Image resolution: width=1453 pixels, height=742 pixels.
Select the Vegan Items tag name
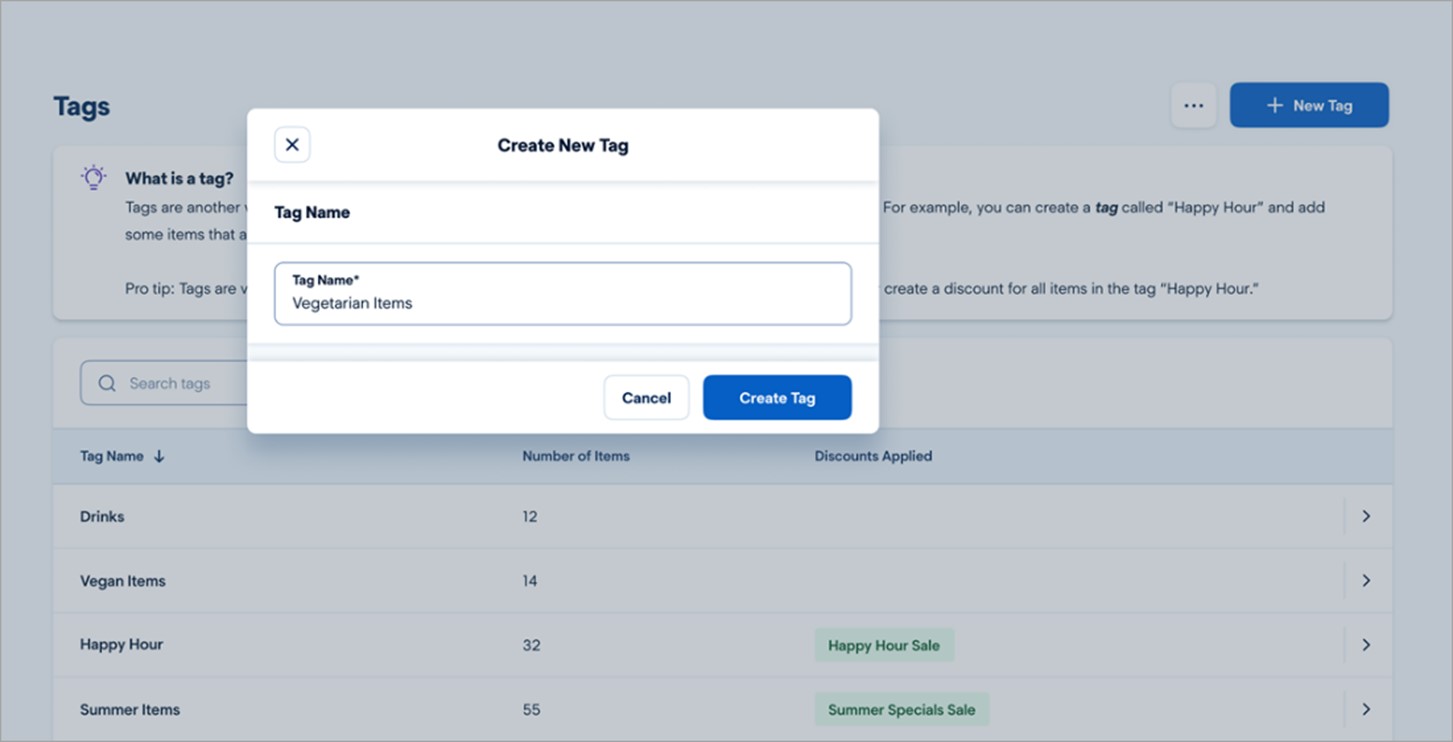123,581
